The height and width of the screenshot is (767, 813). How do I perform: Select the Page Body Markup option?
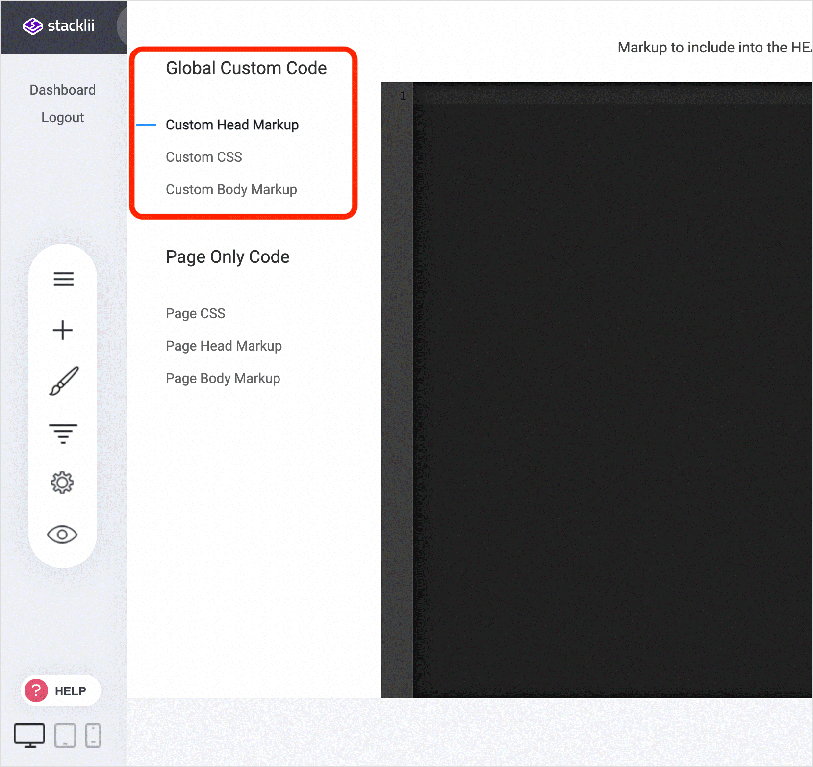coord(224,378)
